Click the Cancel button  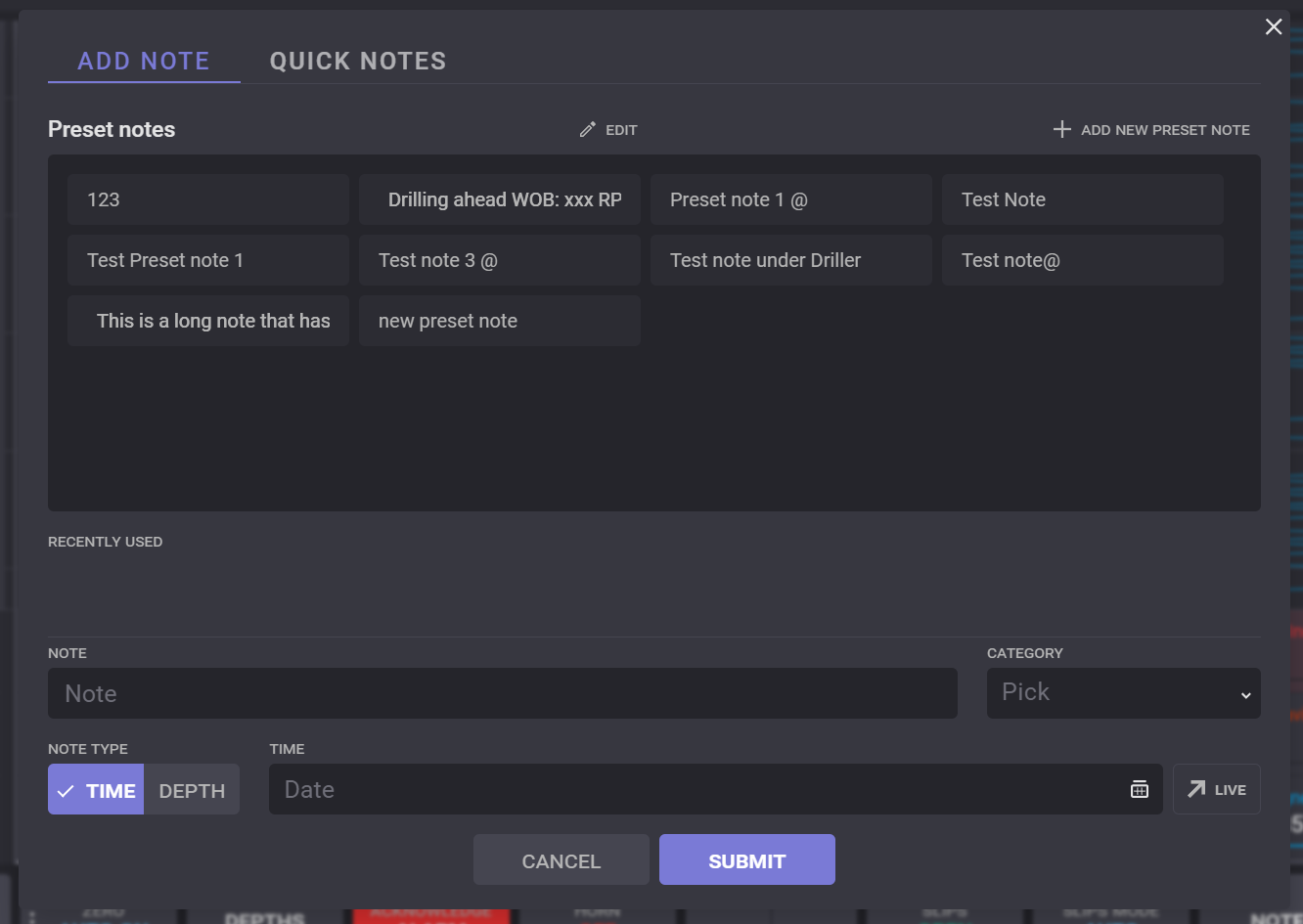pyautogui.click(x=561, y=860)
